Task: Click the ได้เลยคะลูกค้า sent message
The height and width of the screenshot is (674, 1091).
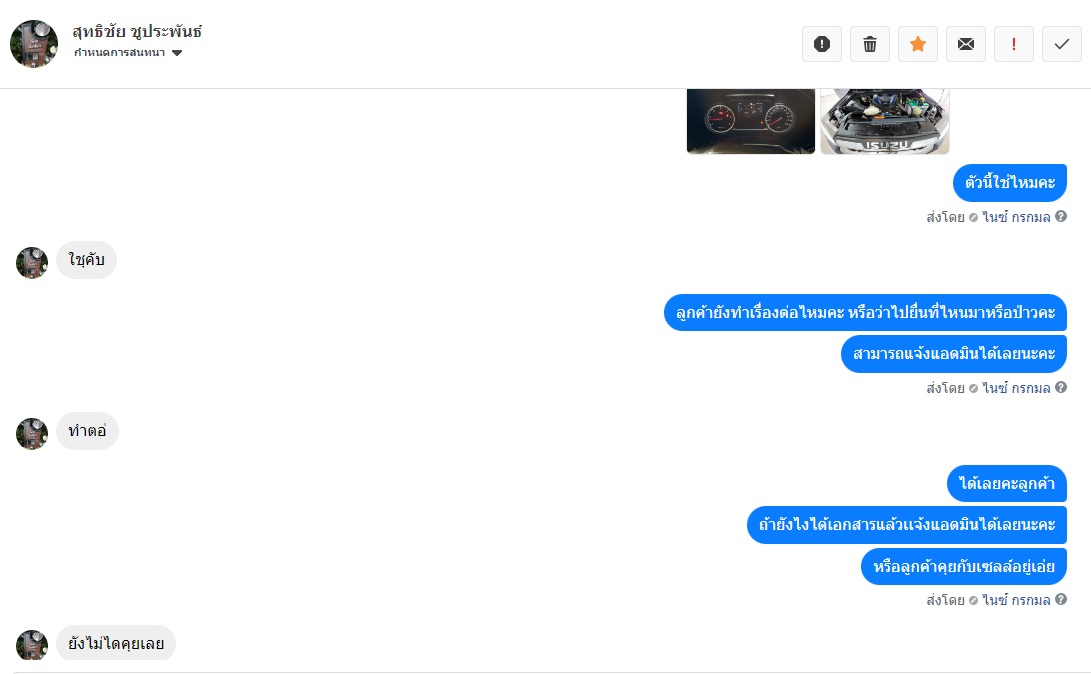Action: (1007, 483)
